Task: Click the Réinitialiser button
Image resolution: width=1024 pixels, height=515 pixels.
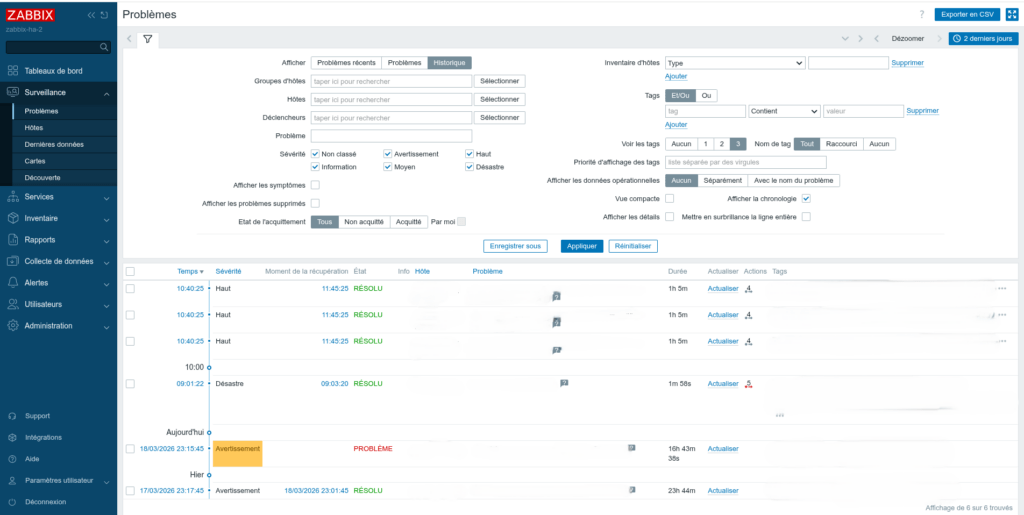Action: (x=633, y=246)
